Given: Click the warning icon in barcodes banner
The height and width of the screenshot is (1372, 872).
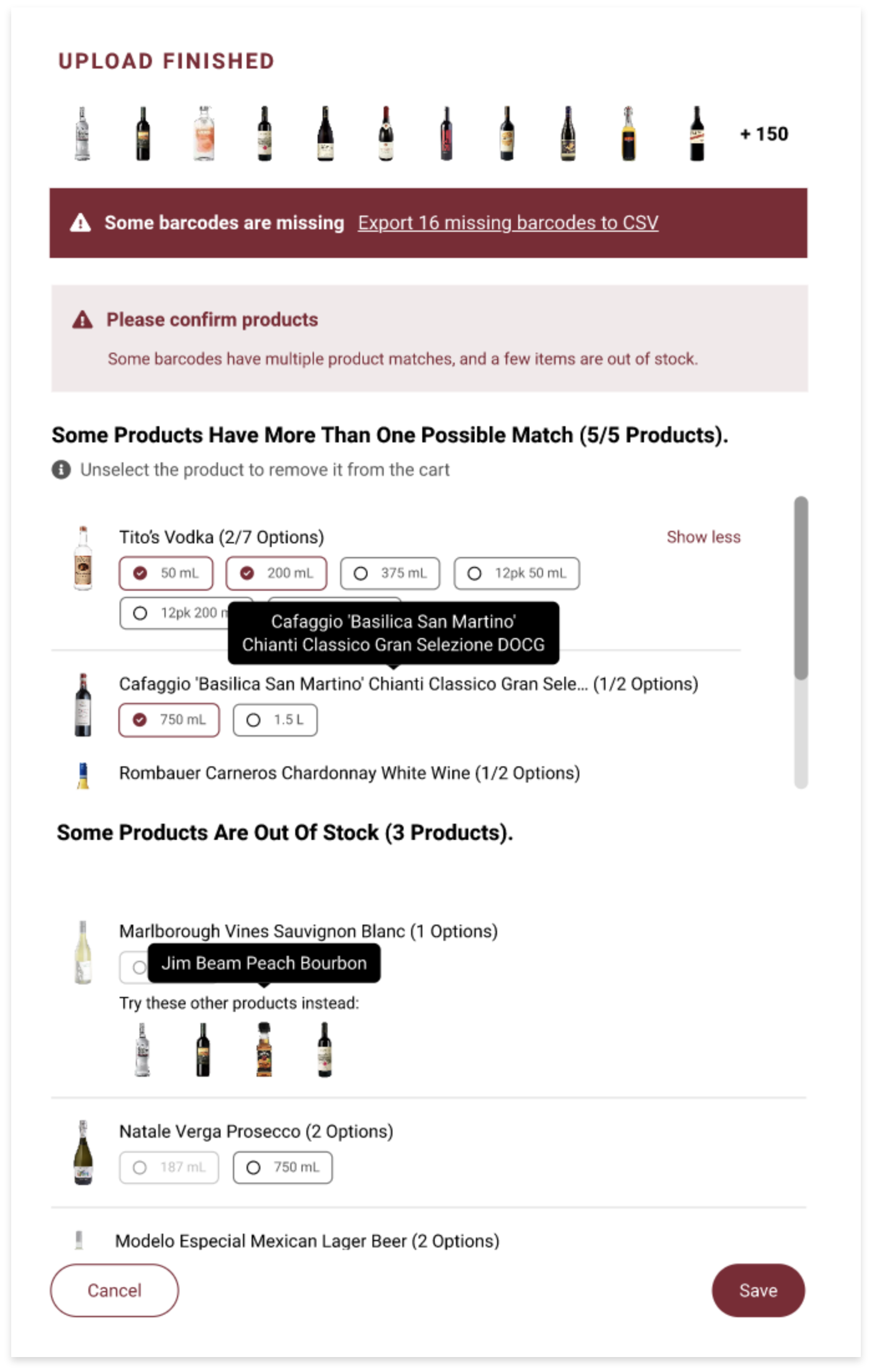Looking at the screenshot, I should [80, 222].
